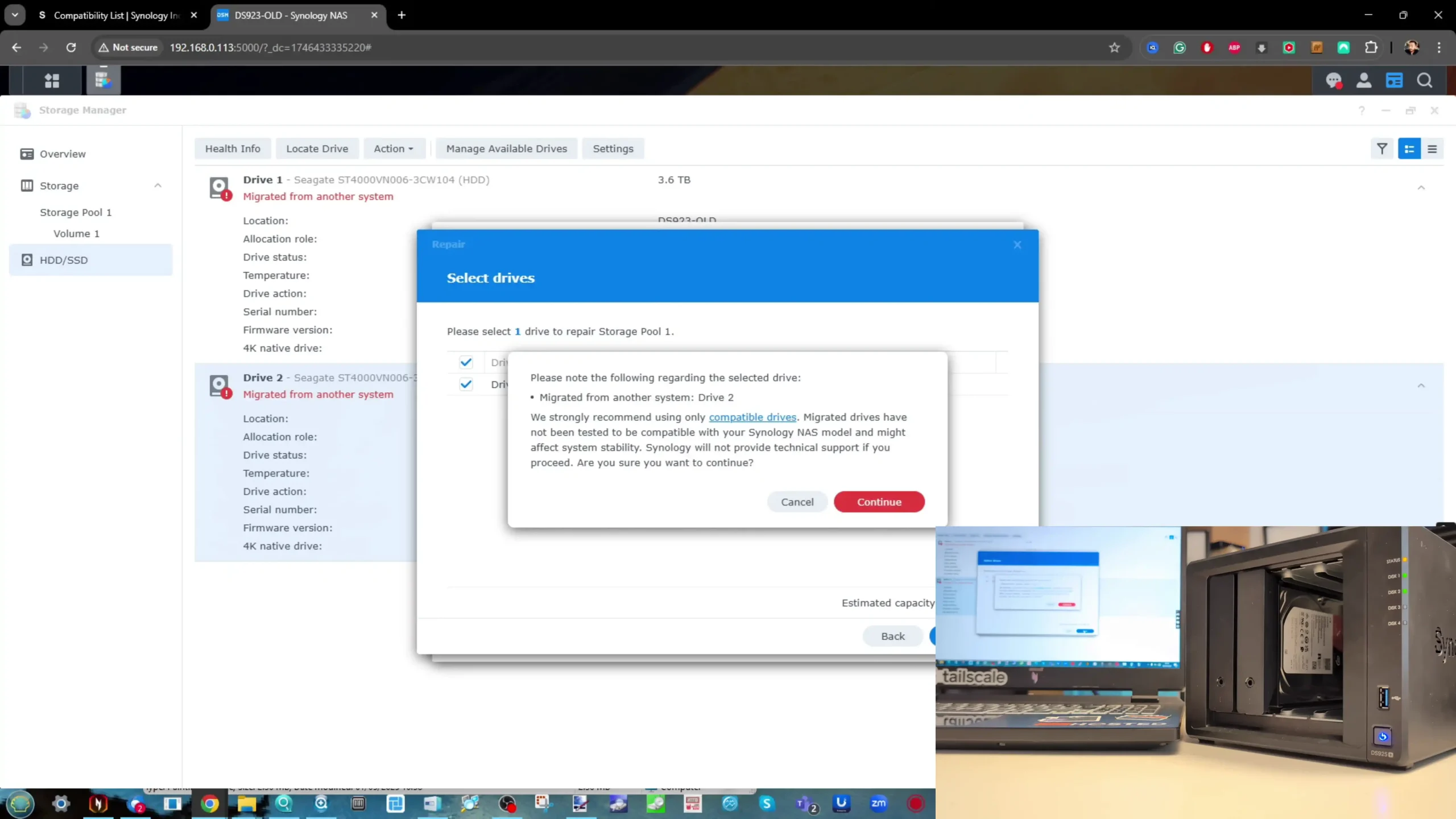Select HDD/SSD in sidebar
The image size is (1456, 819).
[91, 260]
